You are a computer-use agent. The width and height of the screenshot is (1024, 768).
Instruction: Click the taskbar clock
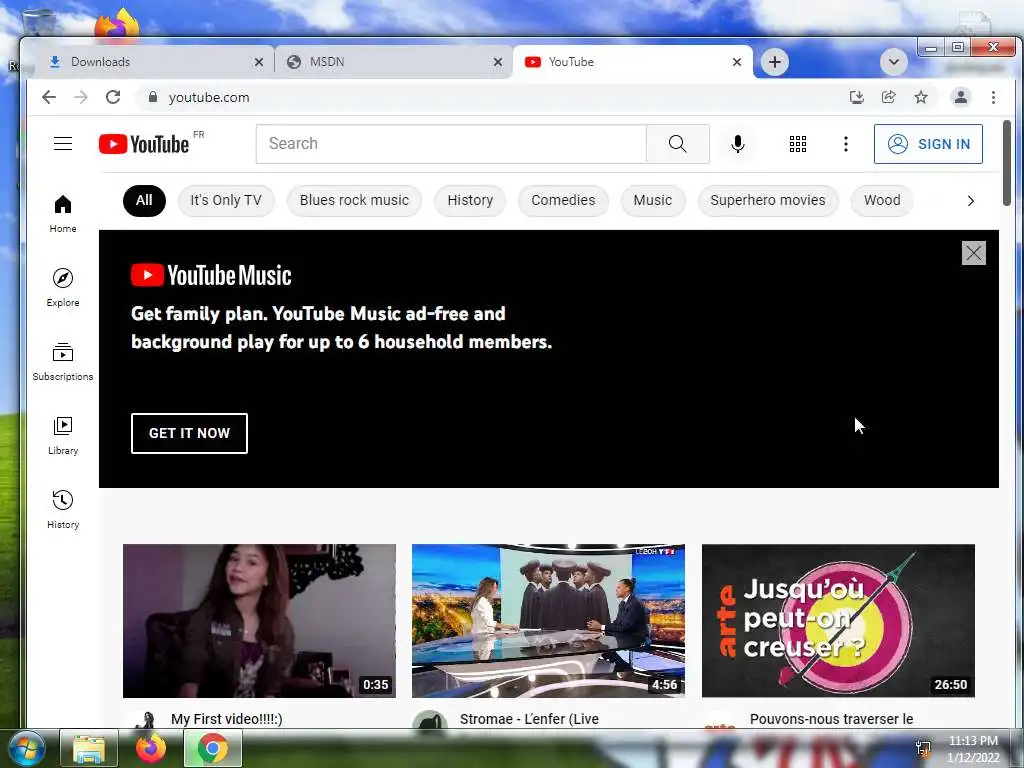(x=973, y=749)
